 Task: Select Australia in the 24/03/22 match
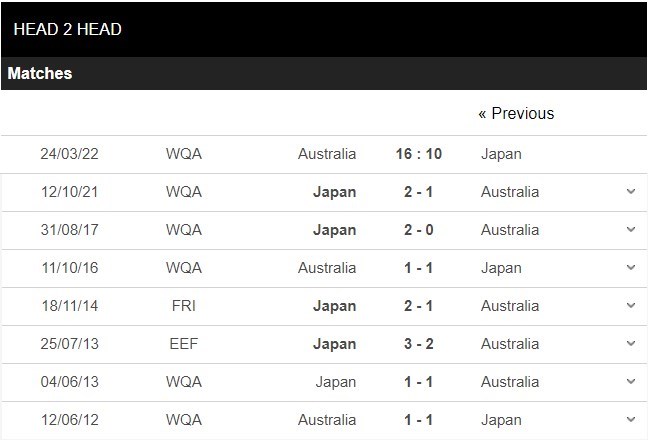(x=327, y=154)
